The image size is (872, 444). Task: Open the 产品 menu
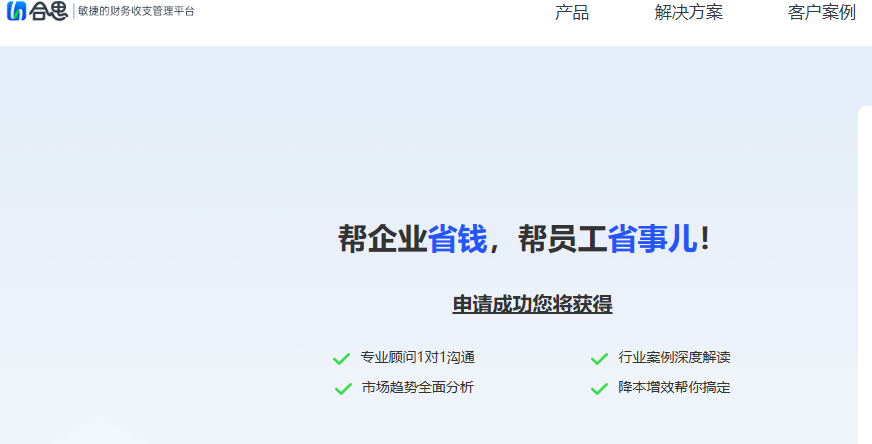click(x=572, y=12)
